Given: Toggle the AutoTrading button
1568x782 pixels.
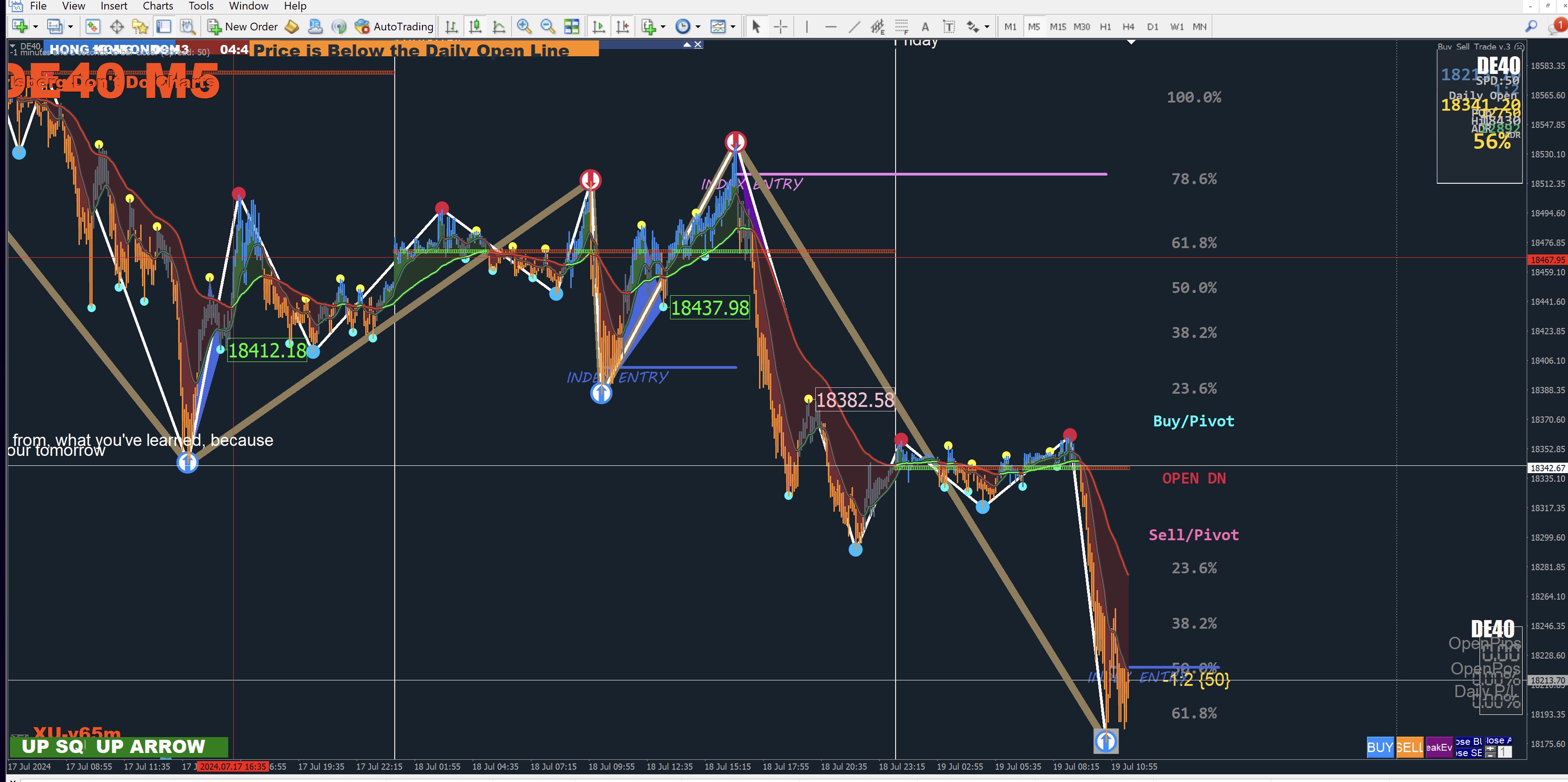Looking at the screenshot, I should pos(395,27).
